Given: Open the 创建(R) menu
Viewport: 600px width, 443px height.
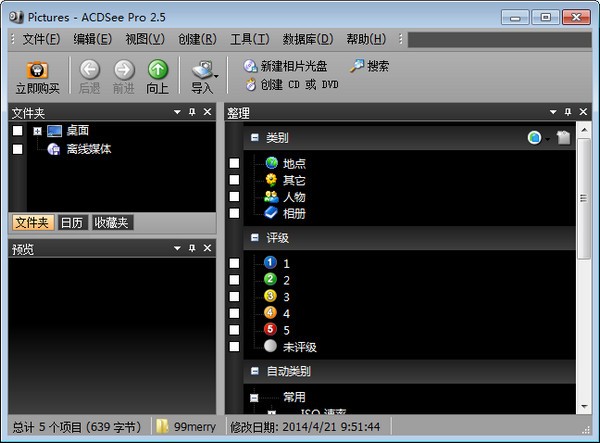Looking at the screenshot, I should pyautogui.click(x=197, y=39).
